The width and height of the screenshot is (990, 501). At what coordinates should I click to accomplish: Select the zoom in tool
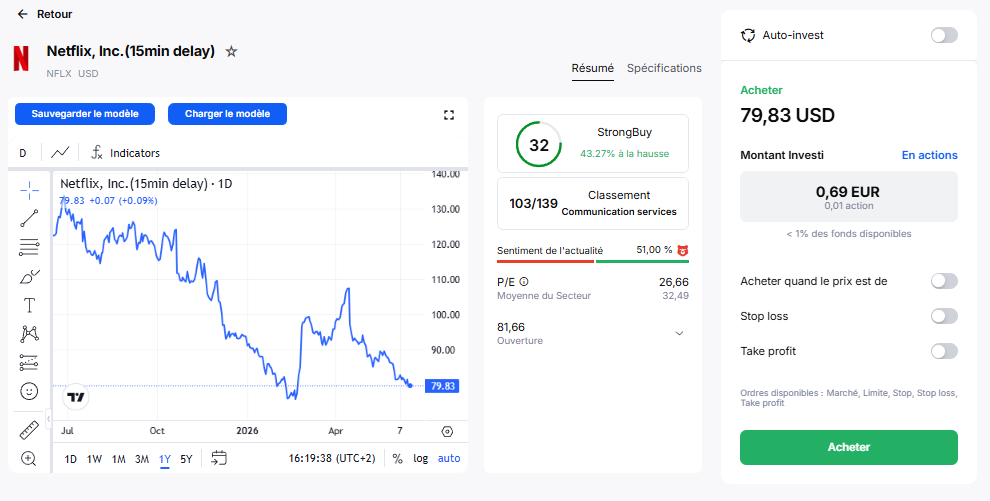click(29, 459)
